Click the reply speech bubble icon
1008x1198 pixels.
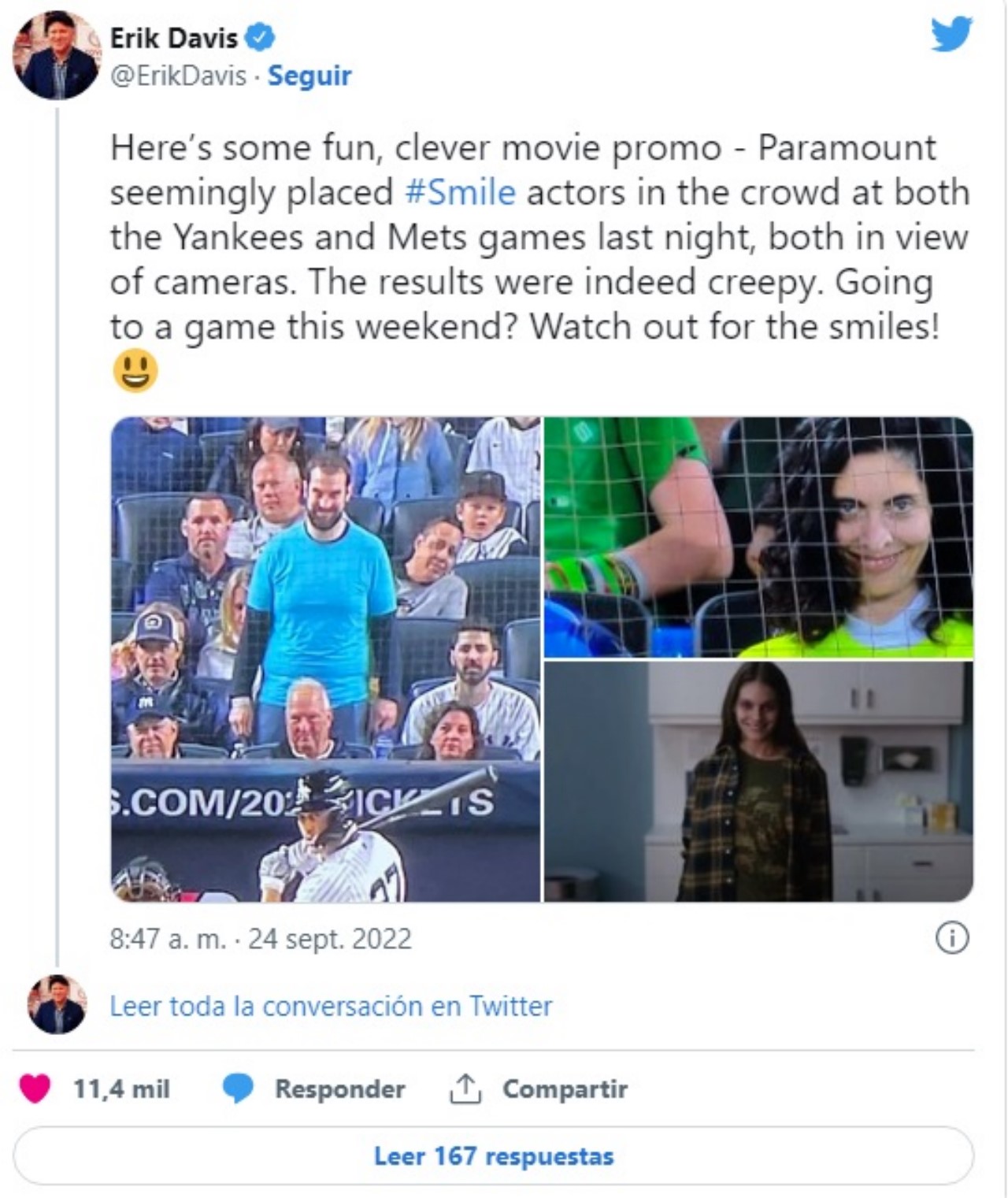click(237, 1089)
